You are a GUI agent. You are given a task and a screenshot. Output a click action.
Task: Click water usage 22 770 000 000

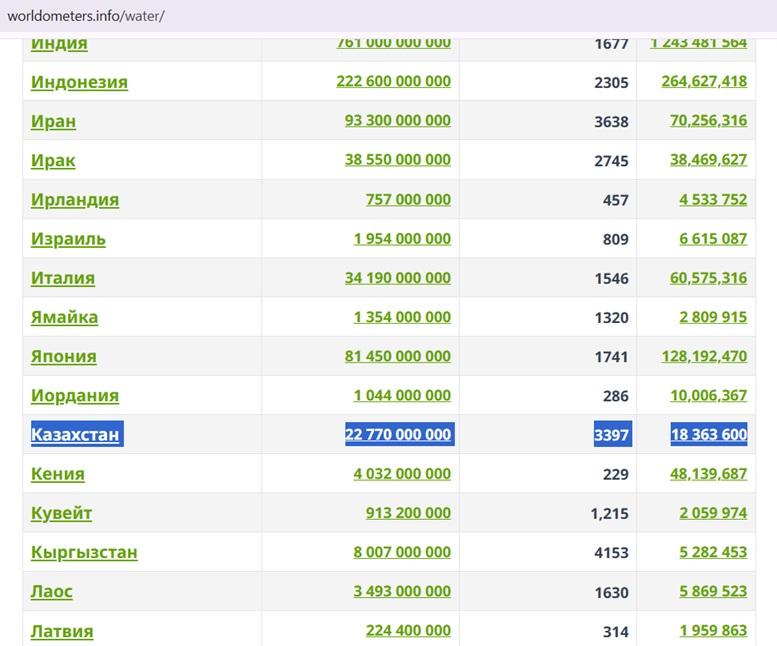tap(398, 434)
